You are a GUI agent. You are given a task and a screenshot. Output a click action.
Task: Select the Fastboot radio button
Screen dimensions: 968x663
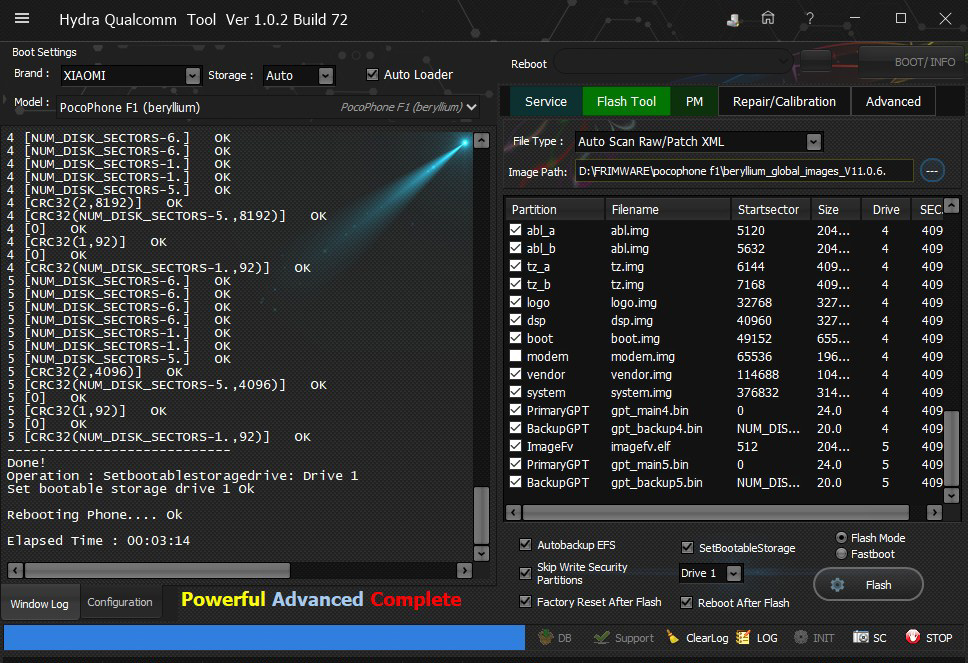(841, 554)
